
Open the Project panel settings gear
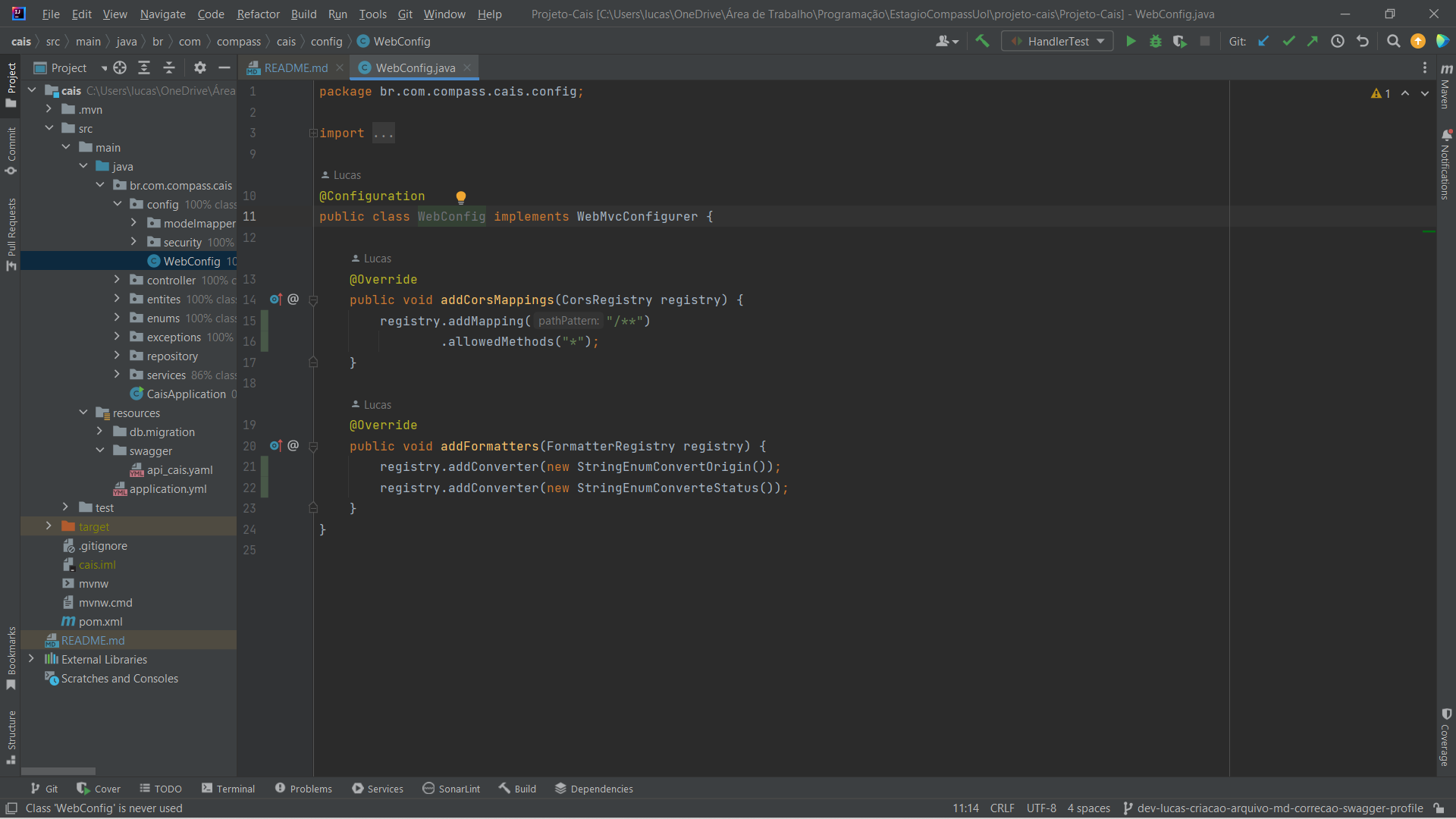click(199, 67)
